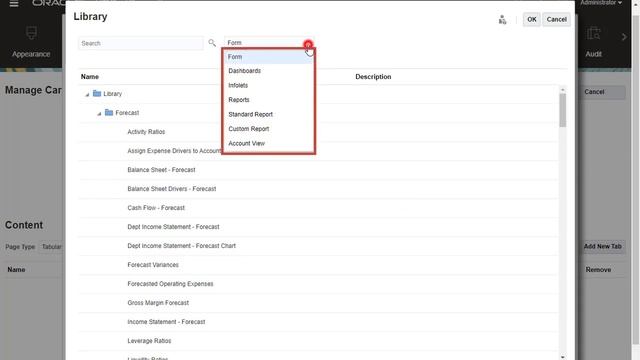Image resolution: width=640 pixels, height=360 pixels.
Task: Select Cash Flow - Forecast
Action: pyautogui.click(x=156, y=208)
